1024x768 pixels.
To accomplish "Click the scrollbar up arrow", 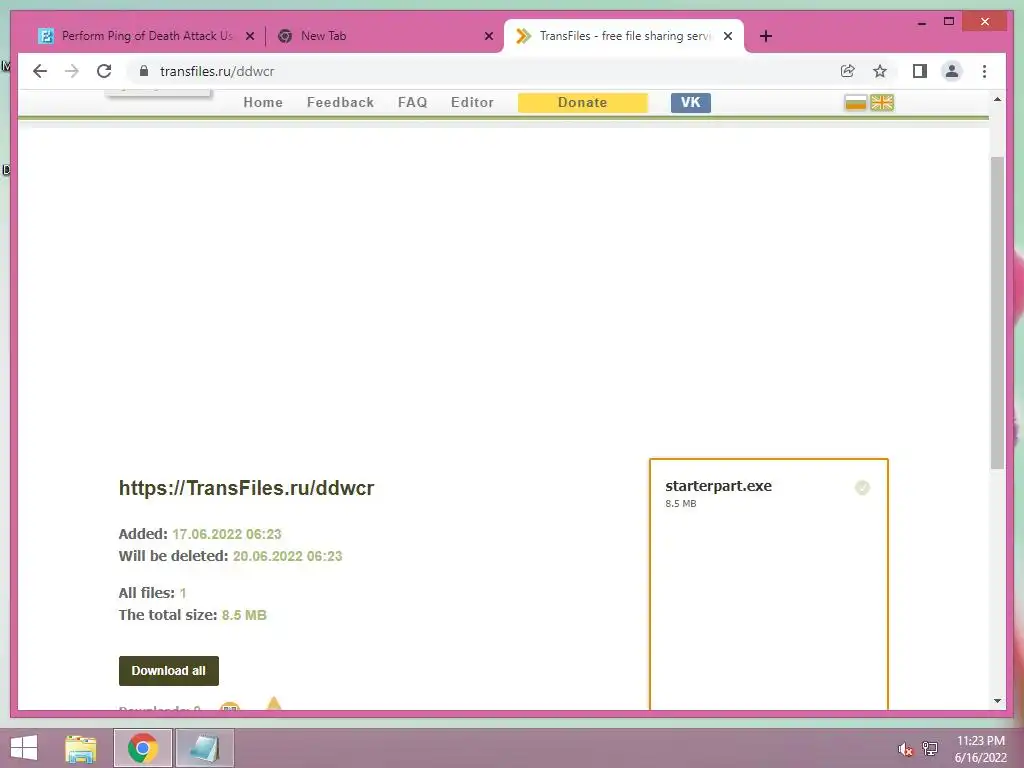I will [997, 99].
